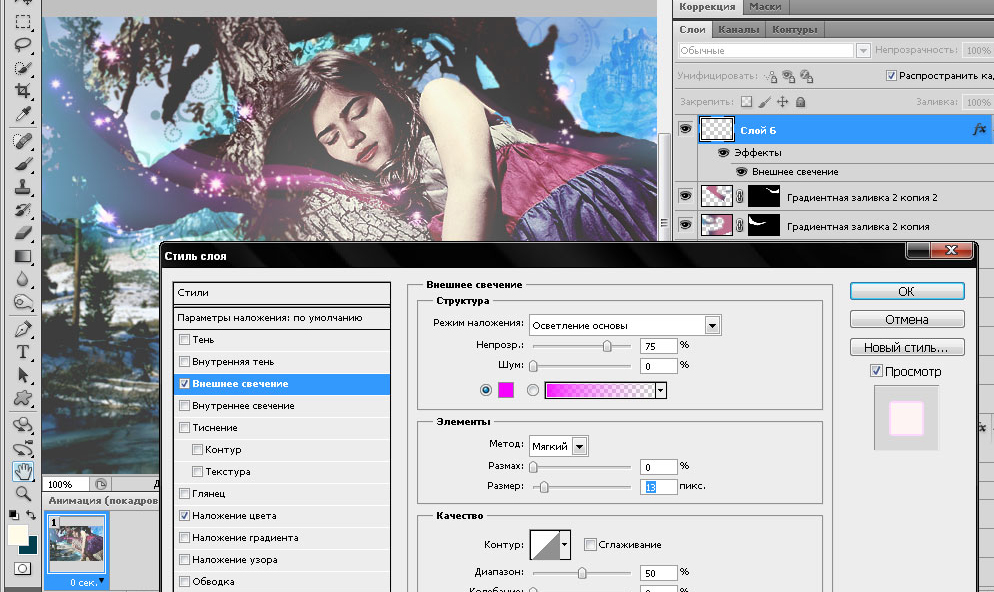Select the Hand tool
The height and width of the screenshot is (592, 994).
pyautogui.click(x=23, y=471)
